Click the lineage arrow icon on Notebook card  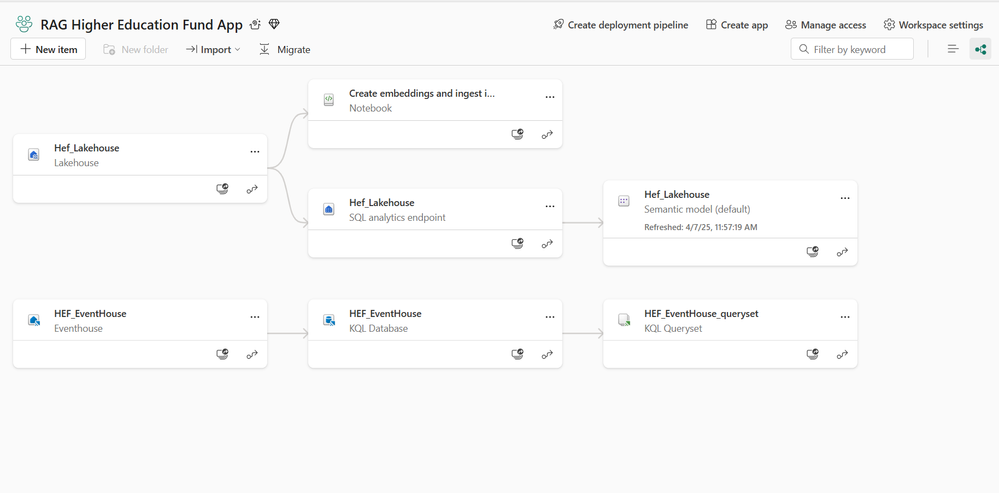coord(547,134)
